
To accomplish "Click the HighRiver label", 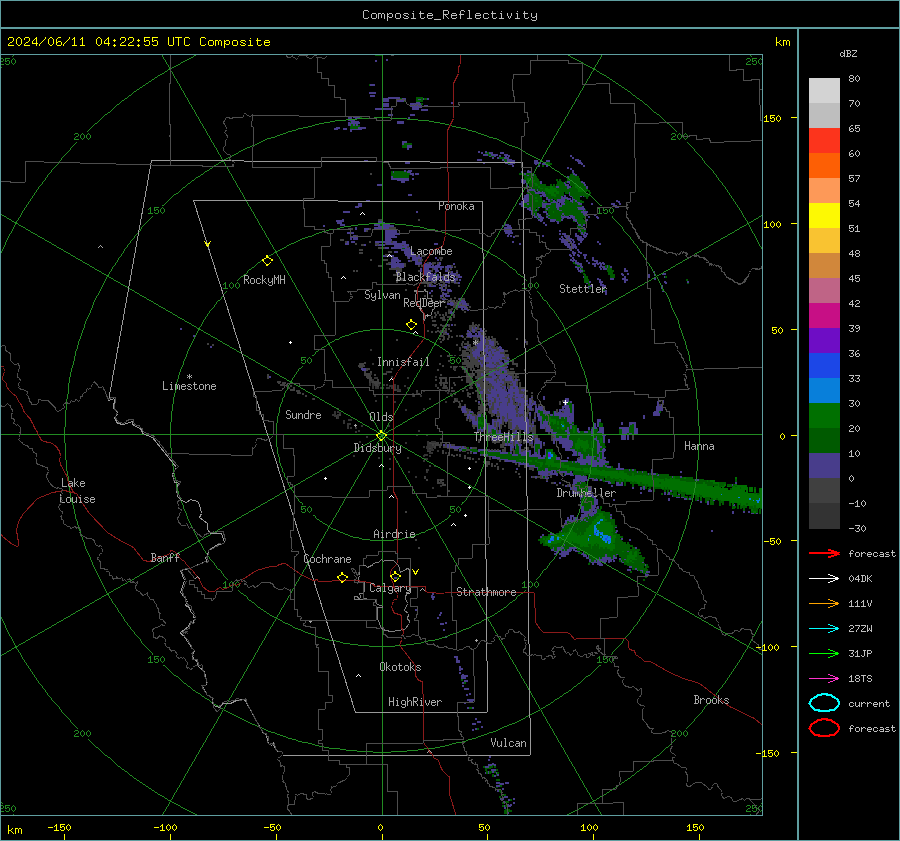I will pyautogui.click(x=415, y=702).
